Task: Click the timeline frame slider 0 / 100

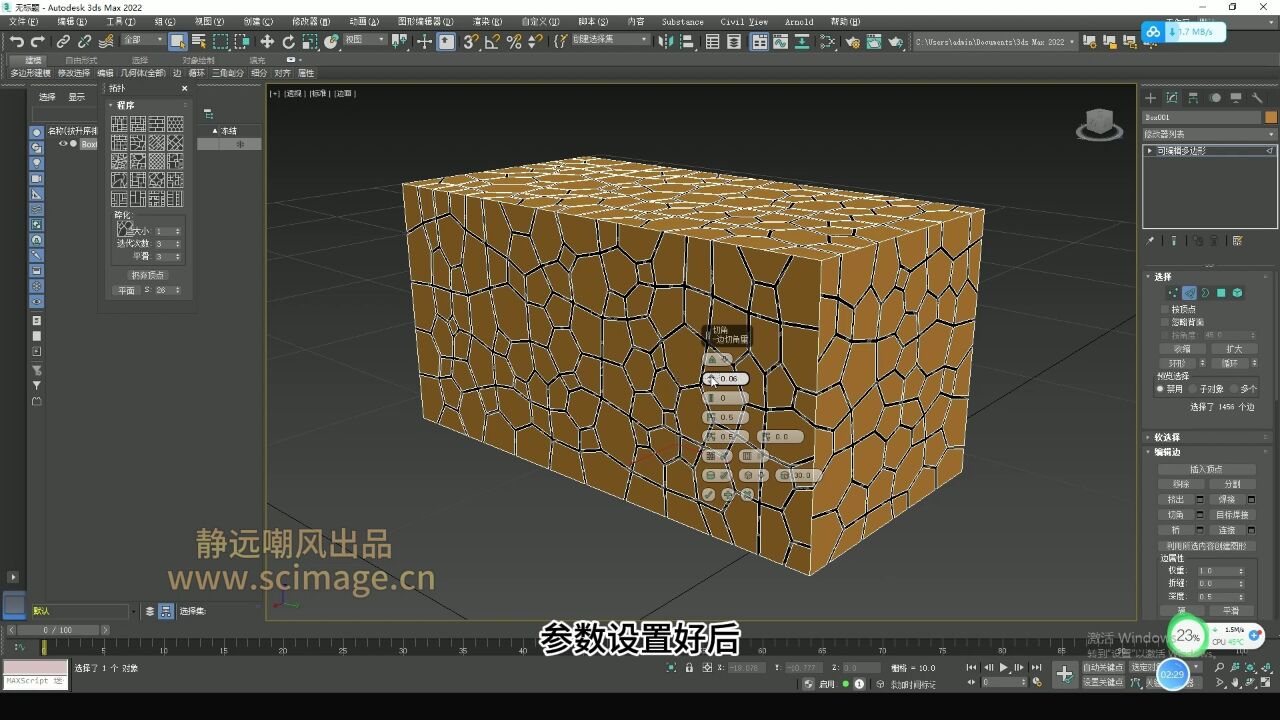Action: tap(58, 630)
